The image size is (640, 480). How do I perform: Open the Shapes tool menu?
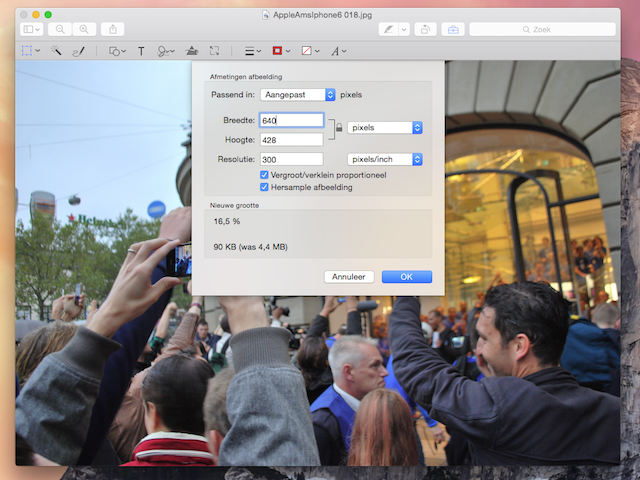pyautogui.click(x=118, y=50)
